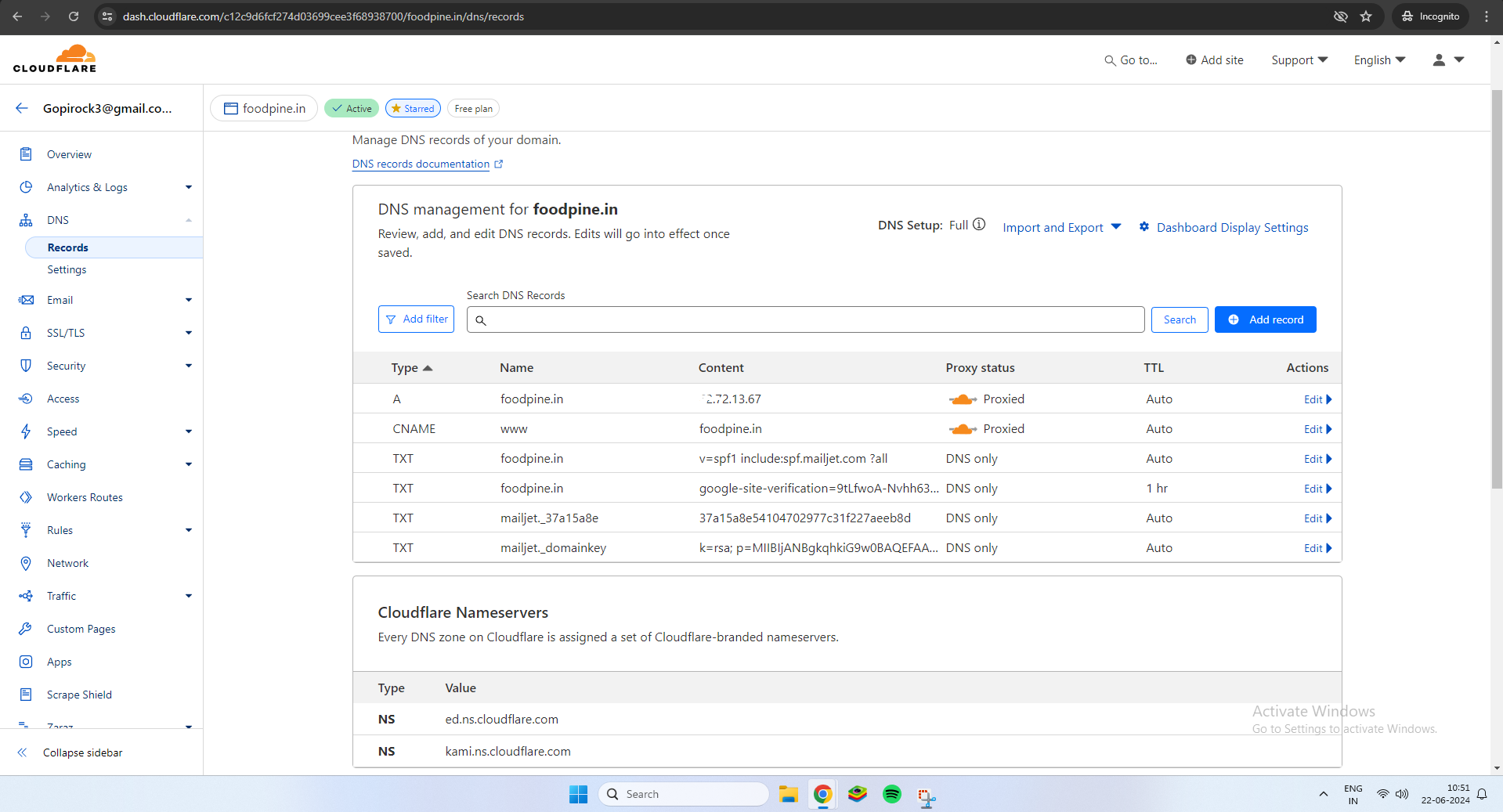
Task: Expand the Email section arrow
Action: [189, 300]
